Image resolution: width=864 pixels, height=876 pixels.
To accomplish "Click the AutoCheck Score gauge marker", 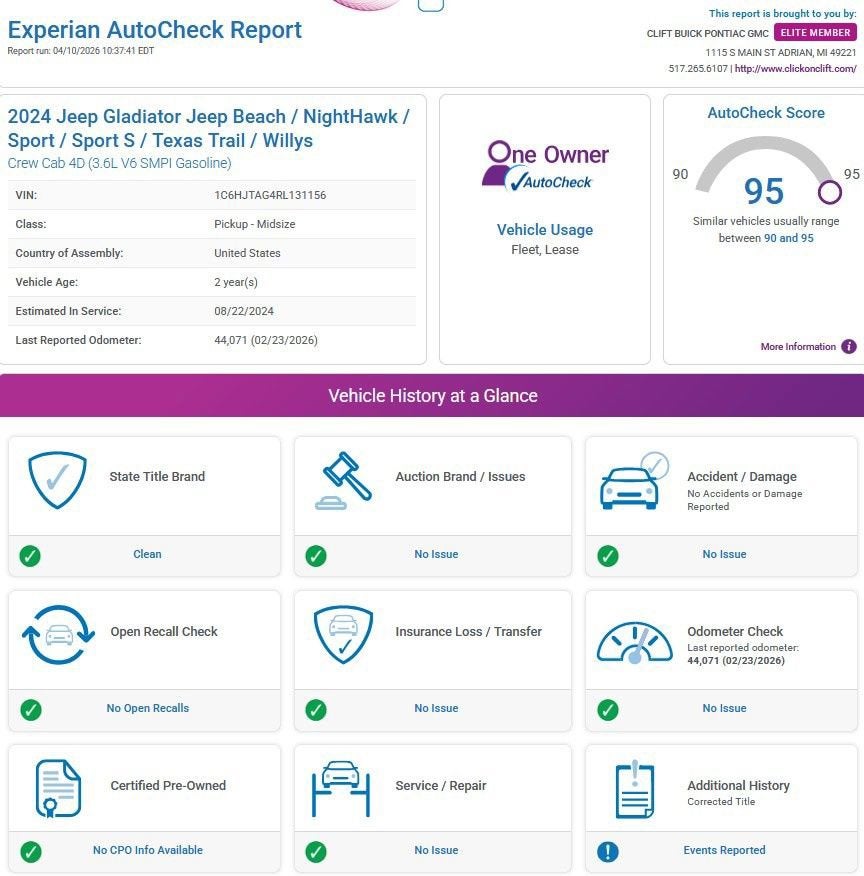I will point(829,192).
